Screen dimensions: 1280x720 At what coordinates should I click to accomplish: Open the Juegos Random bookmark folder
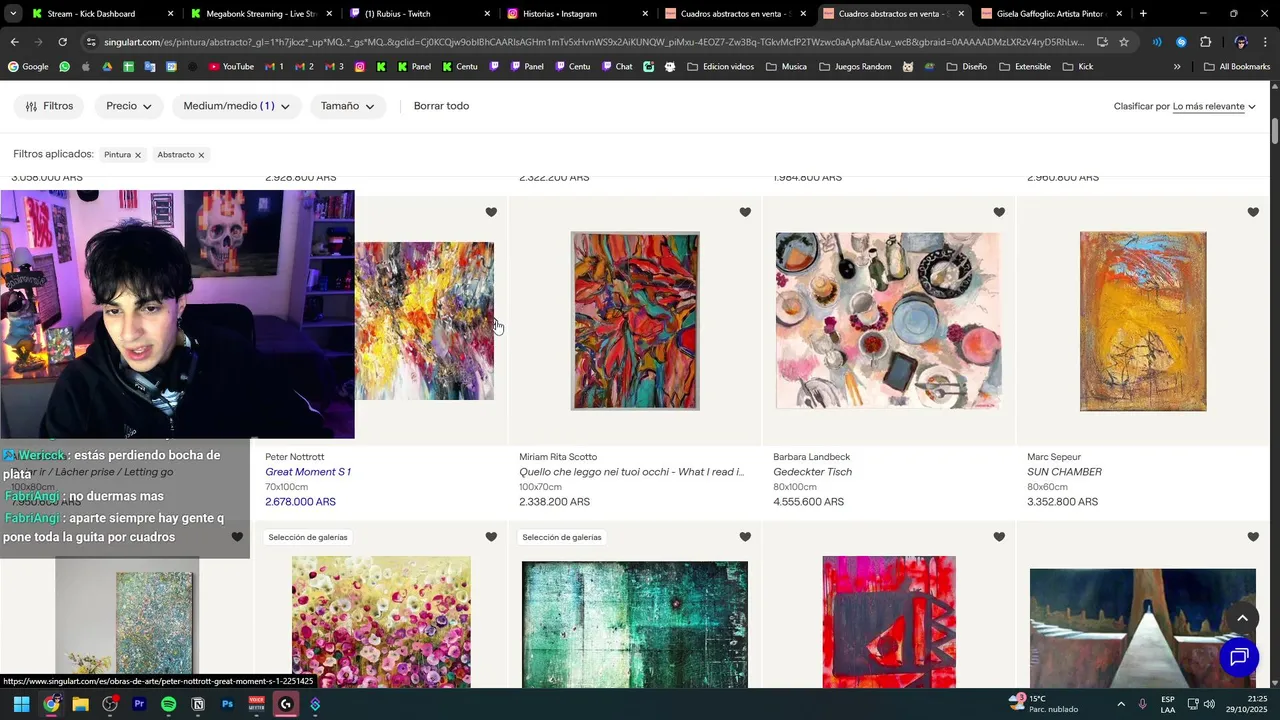[855, 67]
